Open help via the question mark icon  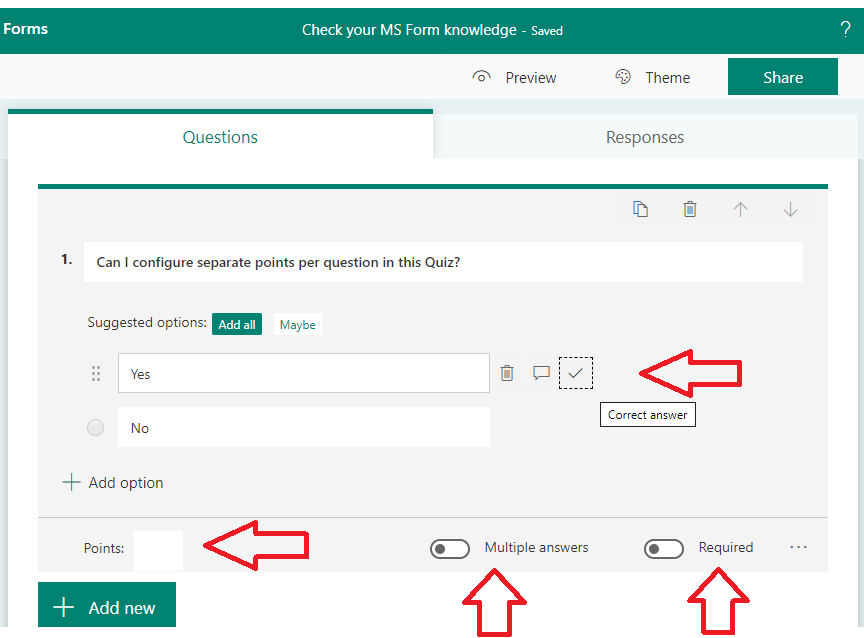(845, 29)
